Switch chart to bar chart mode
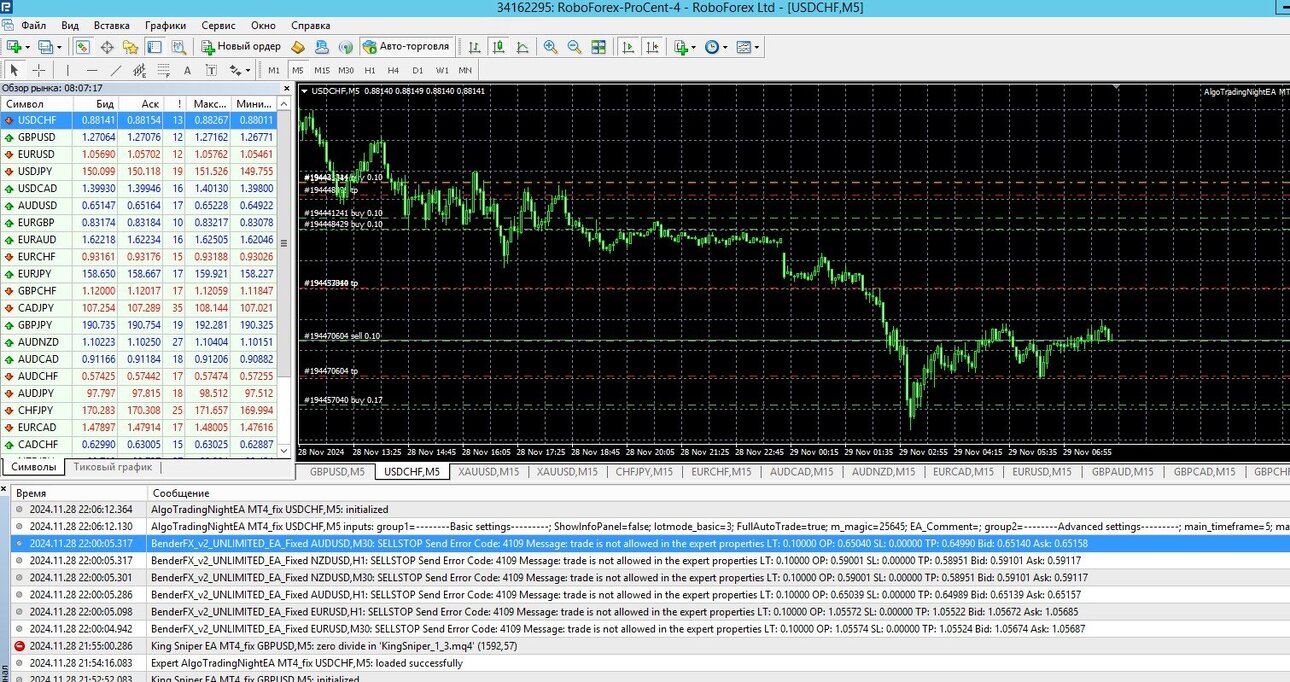Image resolution: width=1290 pixels, height=682 pixels. 474,47
